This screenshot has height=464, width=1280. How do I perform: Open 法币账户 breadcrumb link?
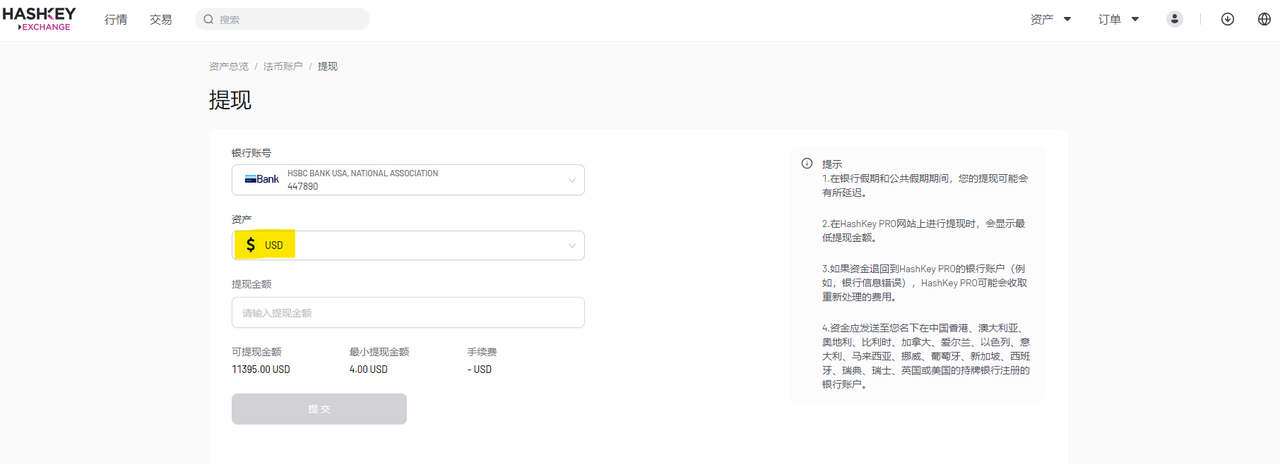pos(283,66)
